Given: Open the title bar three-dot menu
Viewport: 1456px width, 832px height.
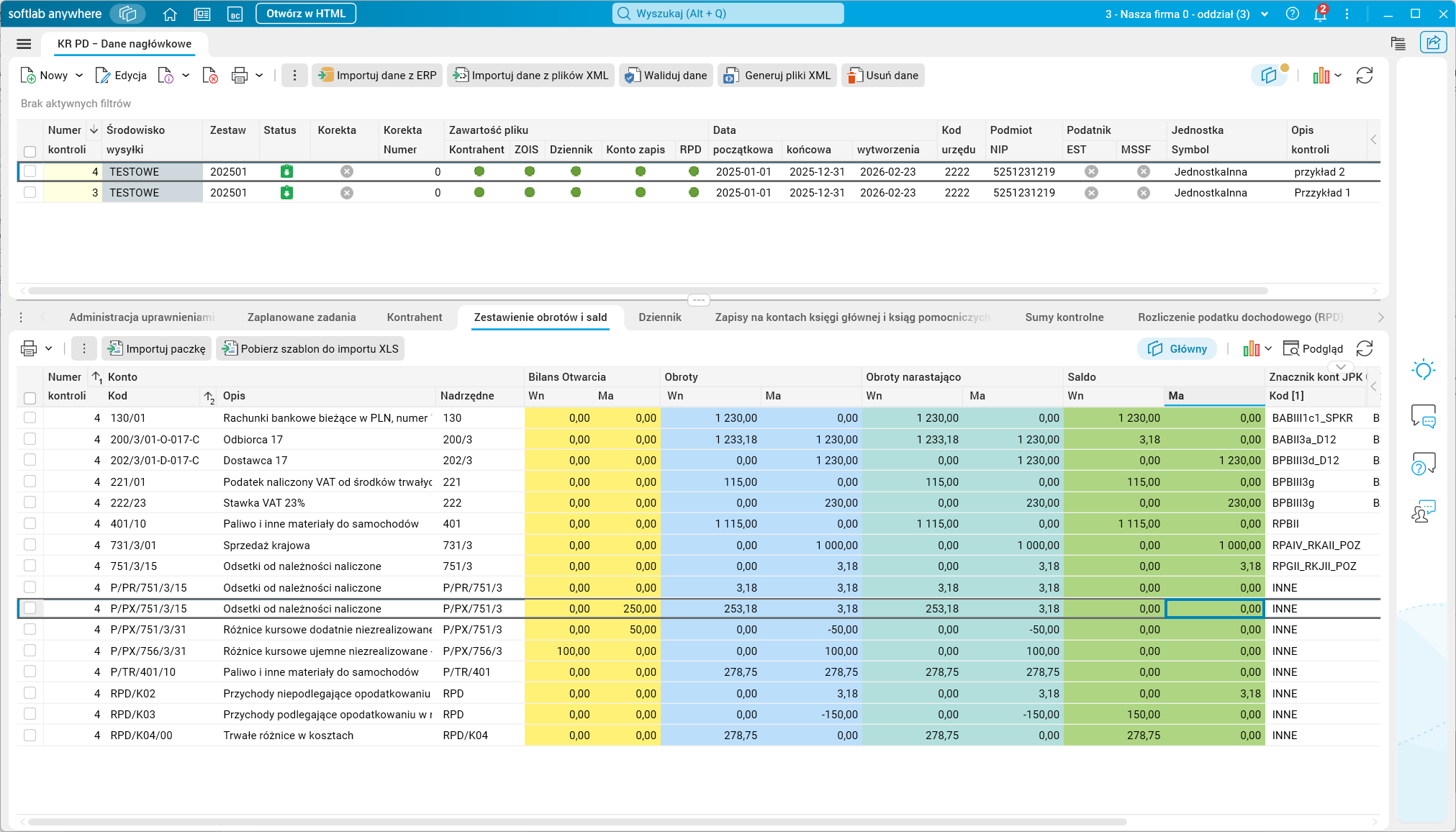Looking at the screenshot, I should point(1347,14).
